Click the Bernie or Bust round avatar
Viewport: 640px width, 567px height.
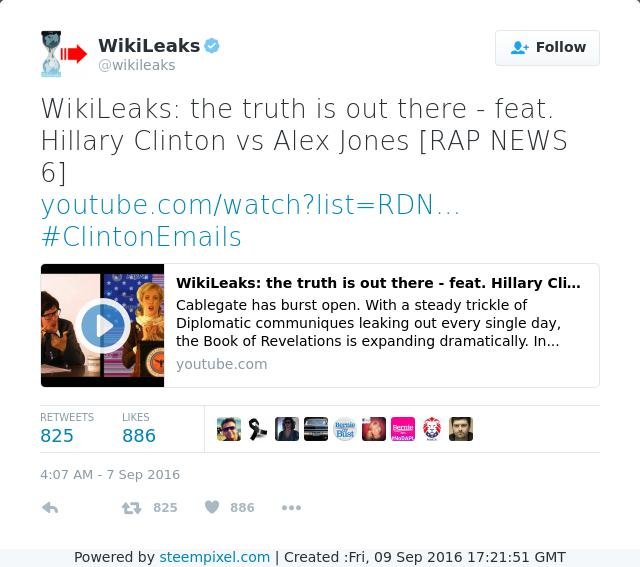345,429
